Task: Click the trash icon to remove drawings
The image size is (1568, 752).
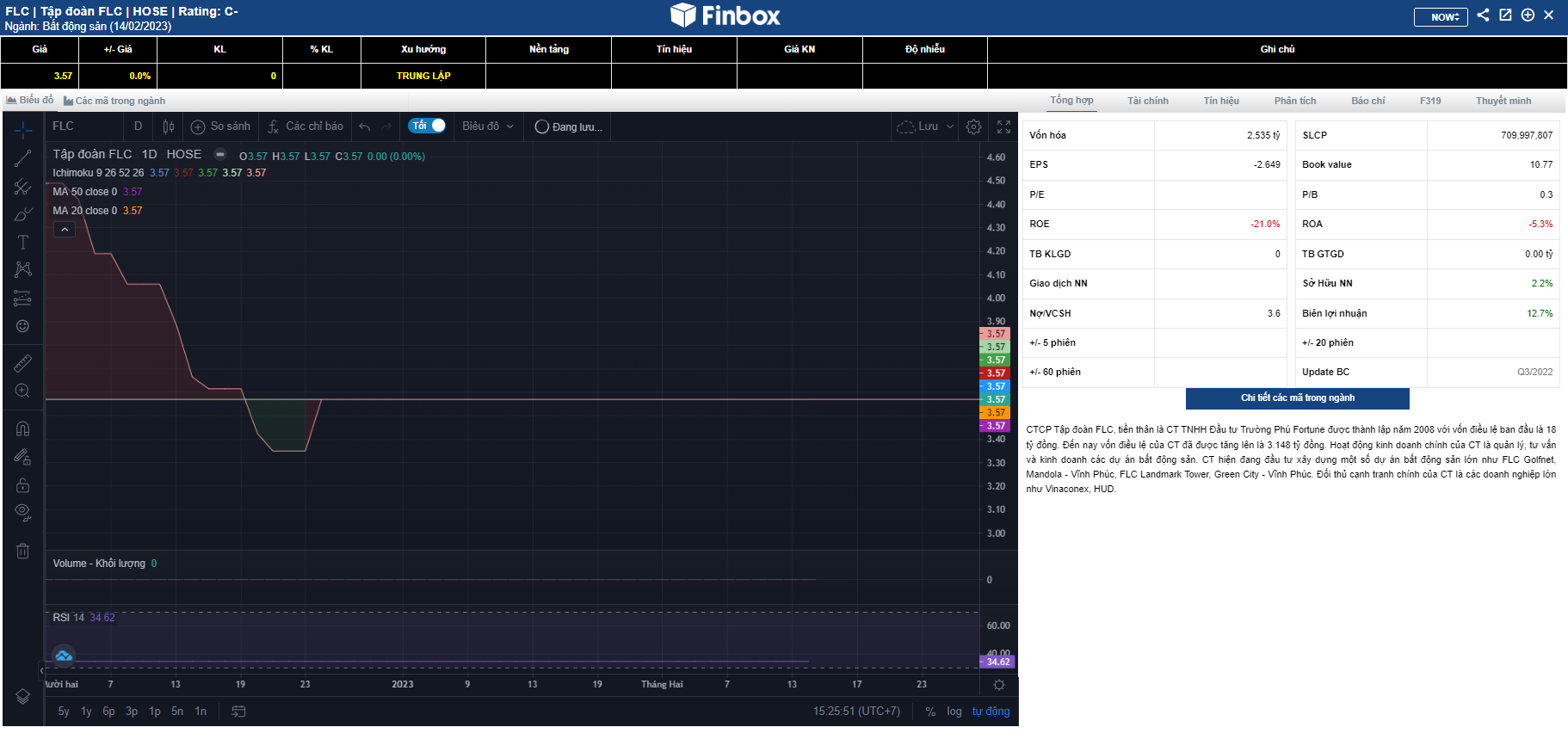Action: 23,551
